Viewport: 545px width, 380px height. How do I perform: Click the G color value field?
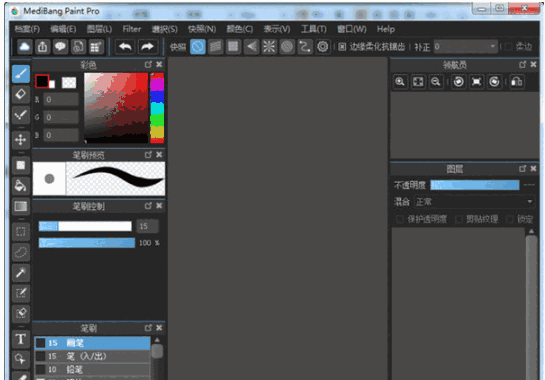pyautogui.click(x=61, y=117)
